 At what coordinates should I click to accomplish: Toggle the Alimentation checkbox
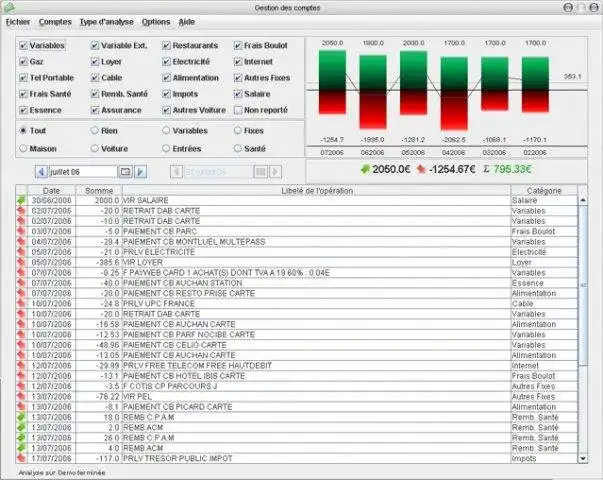[x=166, y=78]
